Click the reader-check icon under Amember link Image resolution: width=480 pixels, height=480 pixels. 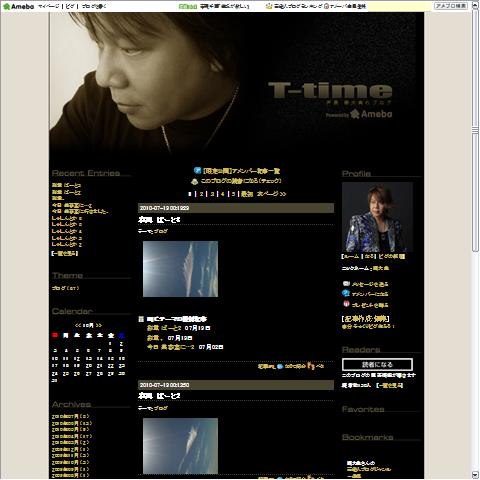[194, 181]
